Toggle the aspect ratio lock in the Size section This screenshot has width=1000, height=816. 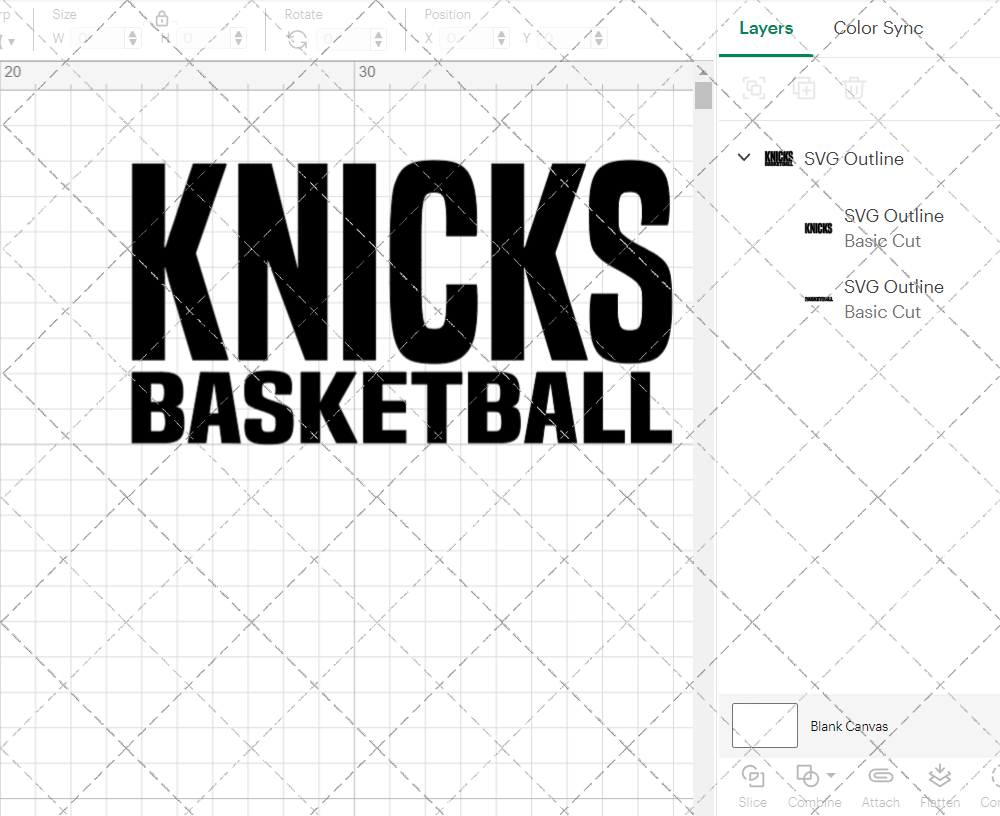162,18
